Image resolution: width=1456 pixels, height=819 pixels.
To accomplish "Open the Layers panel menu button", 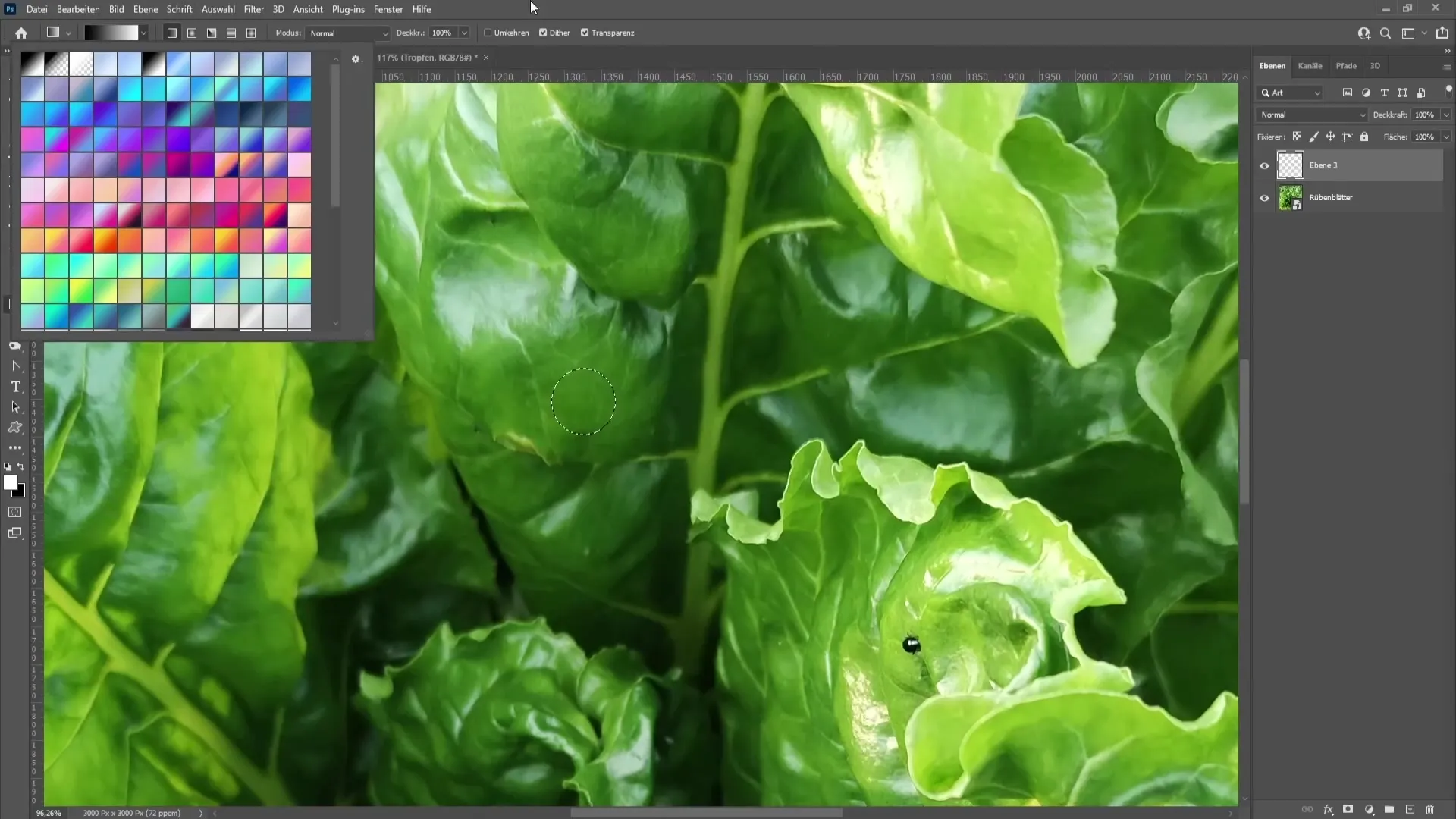I will point(1447,66).
